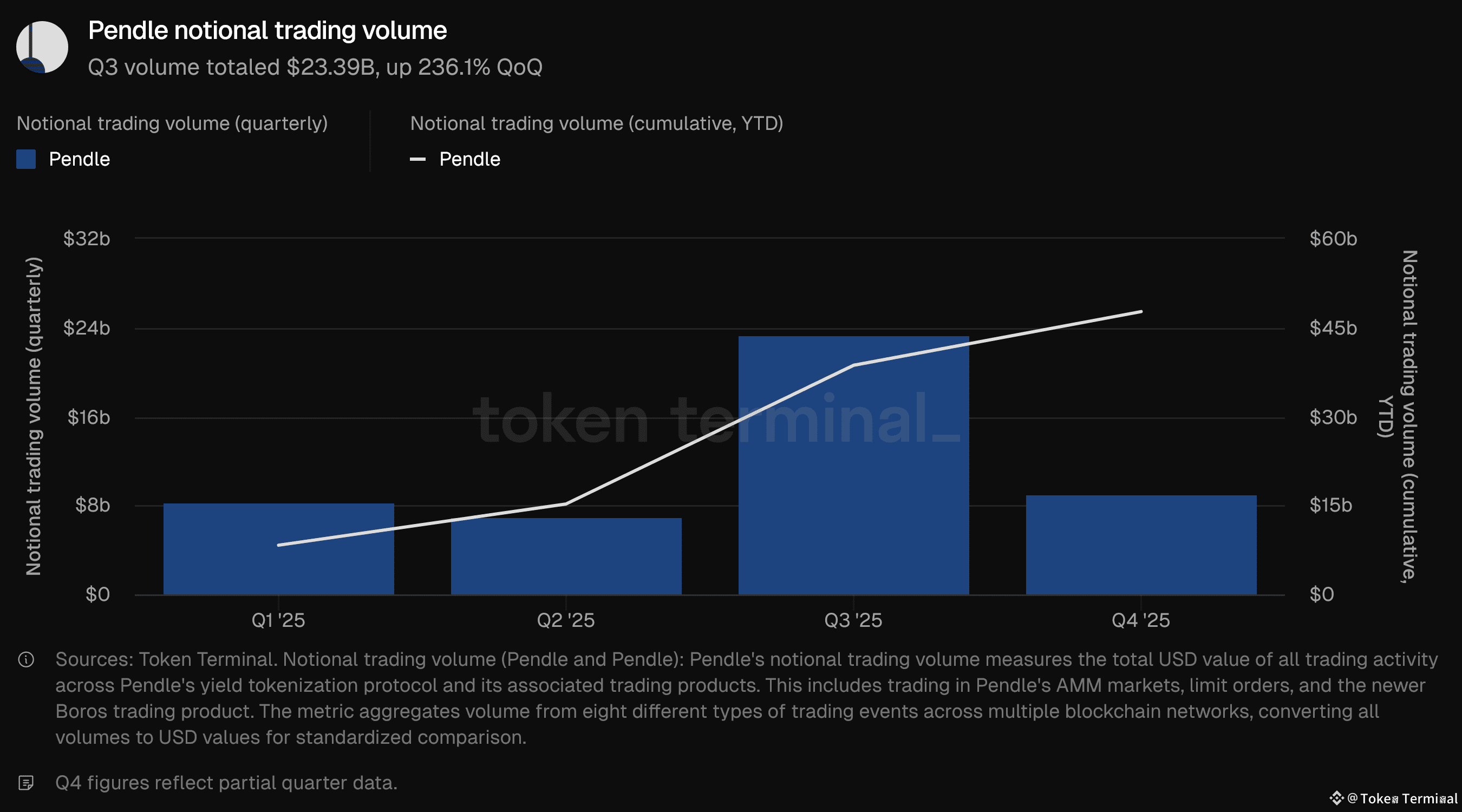
Task: Select the Q2 '25 bar
Action: pyautogui.click(x=566, y=562)
